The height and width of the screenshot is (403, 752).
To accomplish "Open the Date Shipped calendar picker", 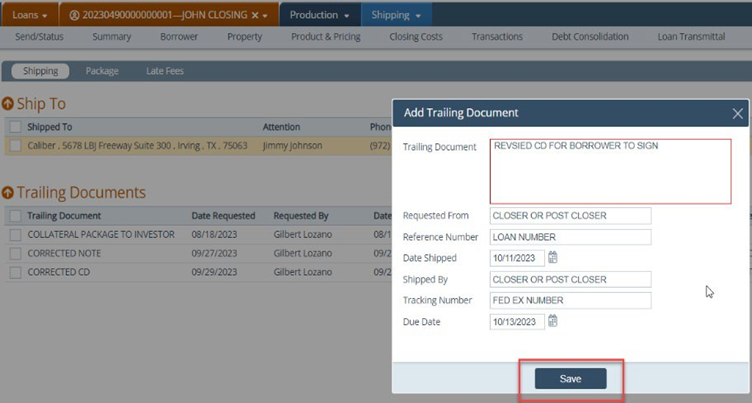I will coord(552,258).
